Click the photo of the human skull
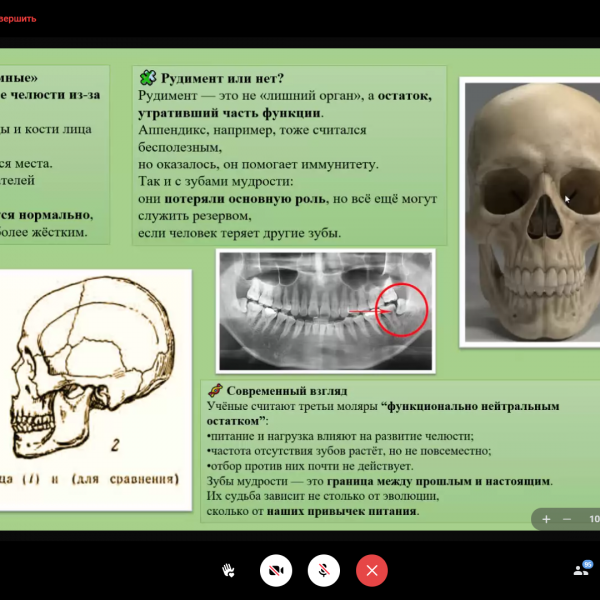The image size is (600, 600). pyautogui.click(x=531, y=211)
